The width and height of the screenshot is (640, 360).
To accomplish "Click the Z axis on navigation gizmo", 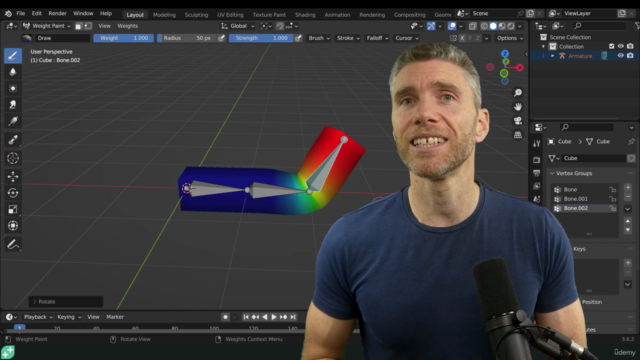I will (x=505, y=54).
